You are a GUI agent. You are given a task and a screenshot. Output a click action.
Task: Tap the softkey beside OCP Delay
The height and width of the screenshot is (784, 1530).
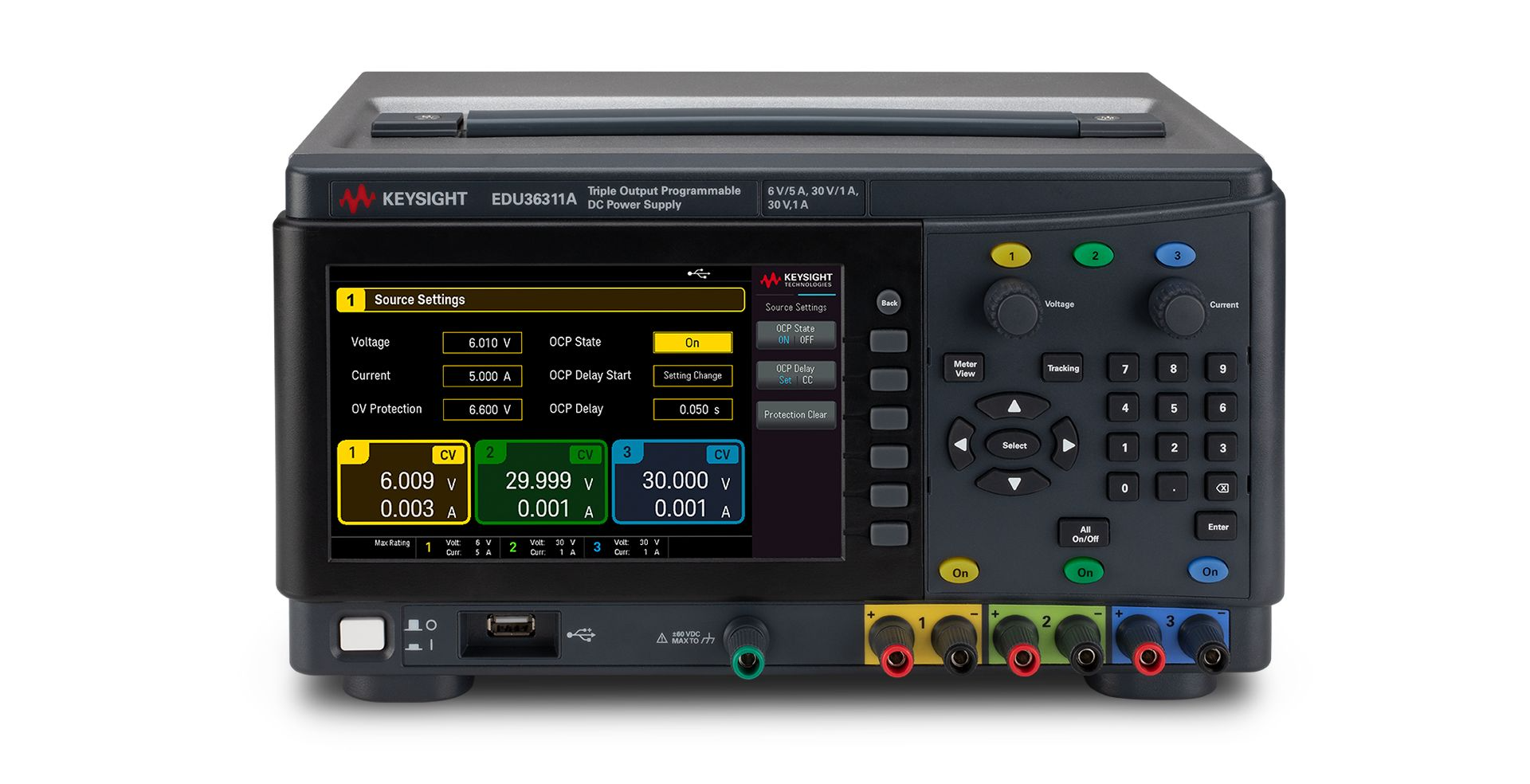[889, 379]
